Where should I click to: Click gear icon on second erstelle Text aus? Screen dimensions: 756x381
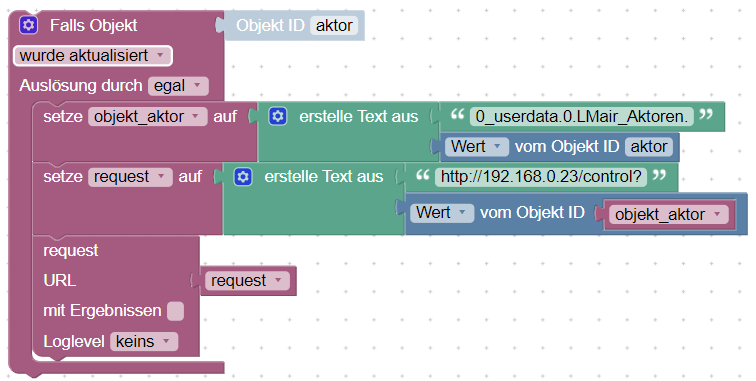[x=243, y=177]
